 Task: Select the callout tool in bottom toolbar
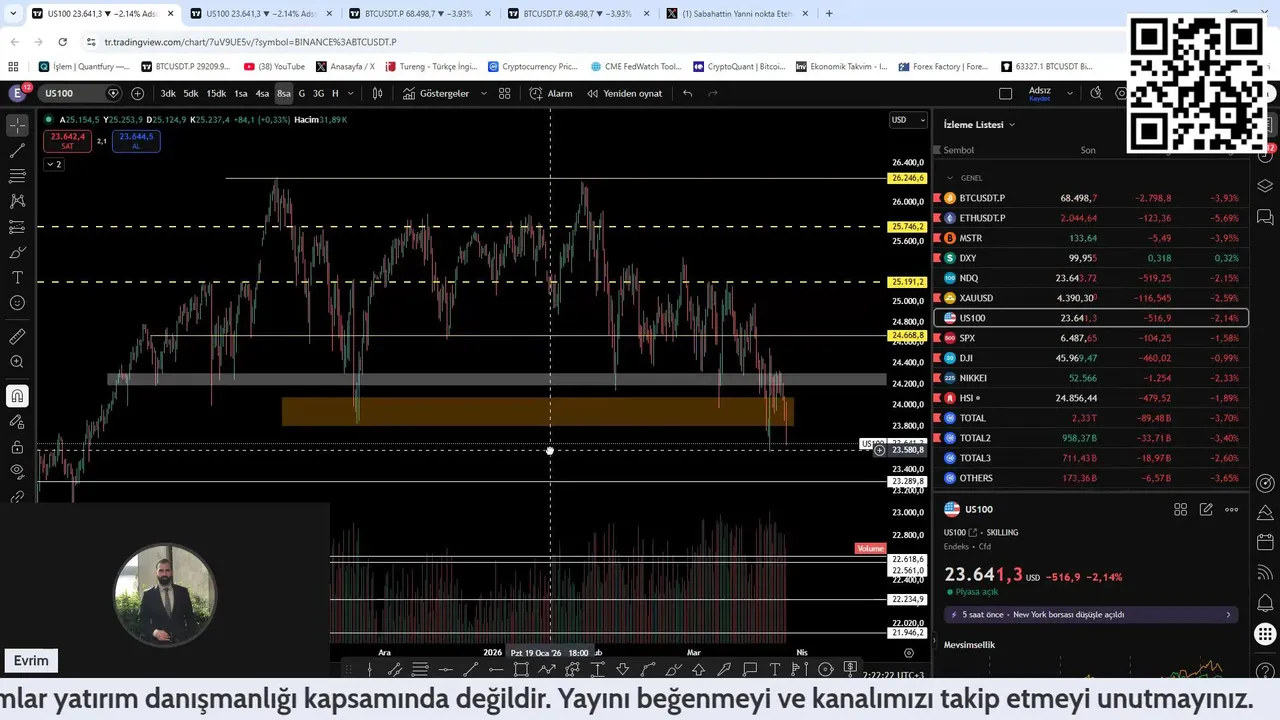point(750,669)
